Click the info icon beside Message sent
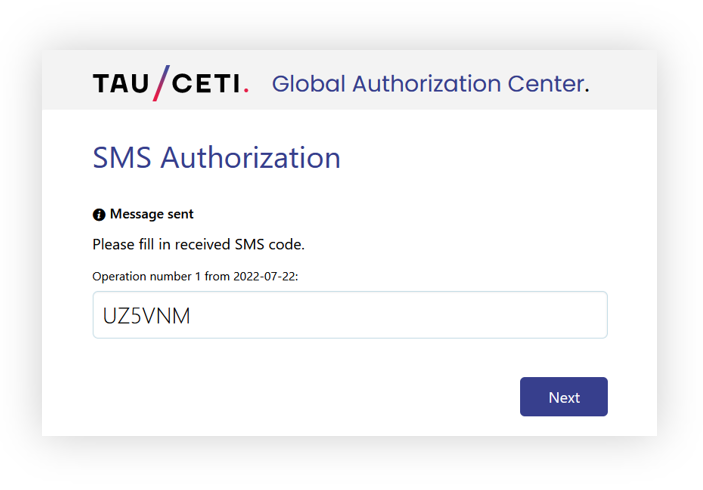 click(x=99, y=215)
